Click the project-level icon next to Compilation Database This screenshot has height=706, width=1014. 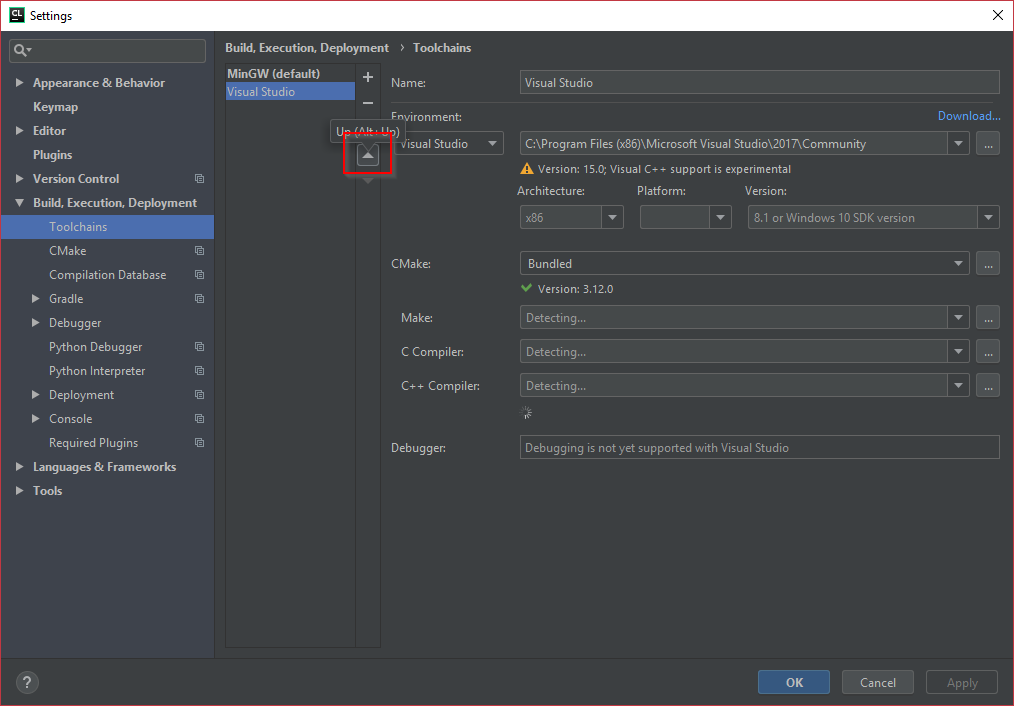tap(199, 275)
